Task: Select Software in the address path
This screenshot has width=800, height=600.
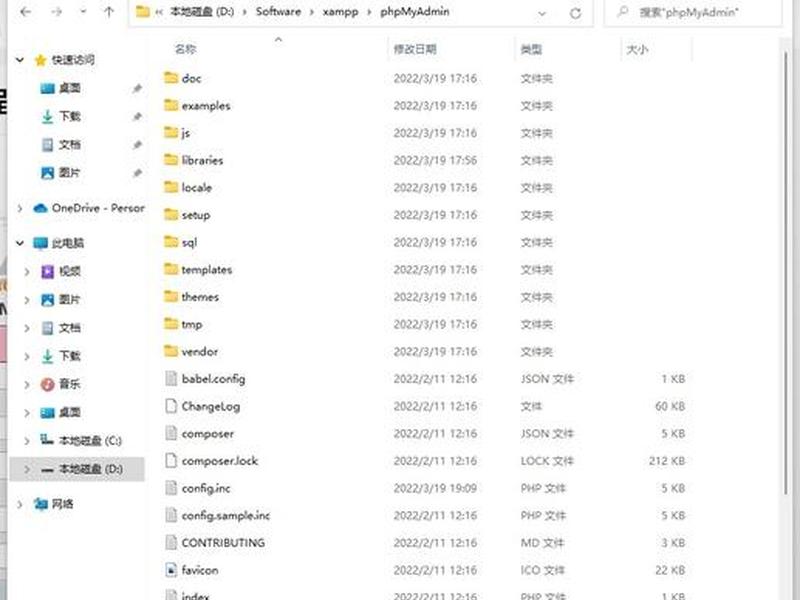Action: [x=278, y=12]
